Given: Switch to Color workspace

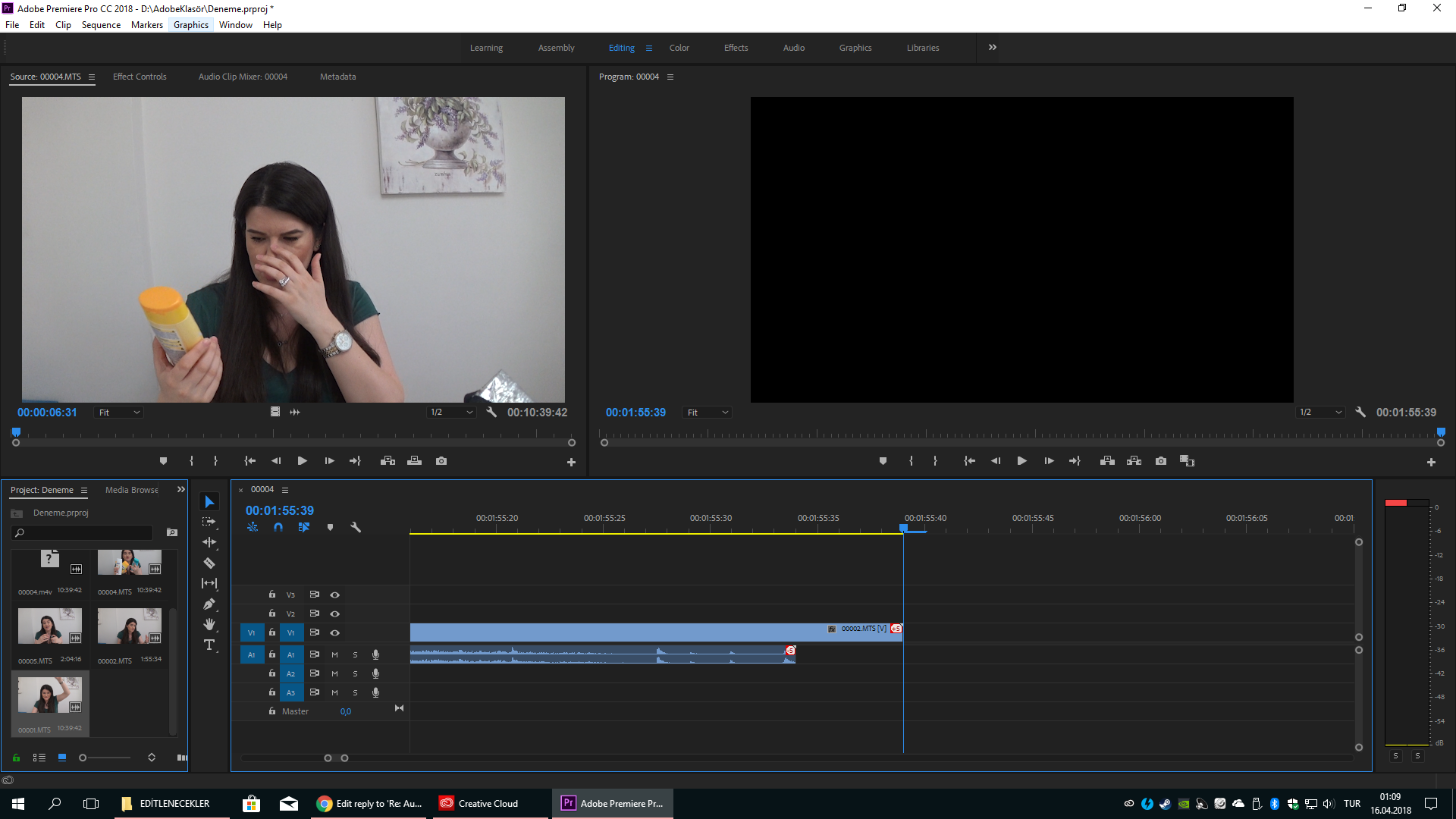Looking at the screenshot, I should [x=679, y=48].
